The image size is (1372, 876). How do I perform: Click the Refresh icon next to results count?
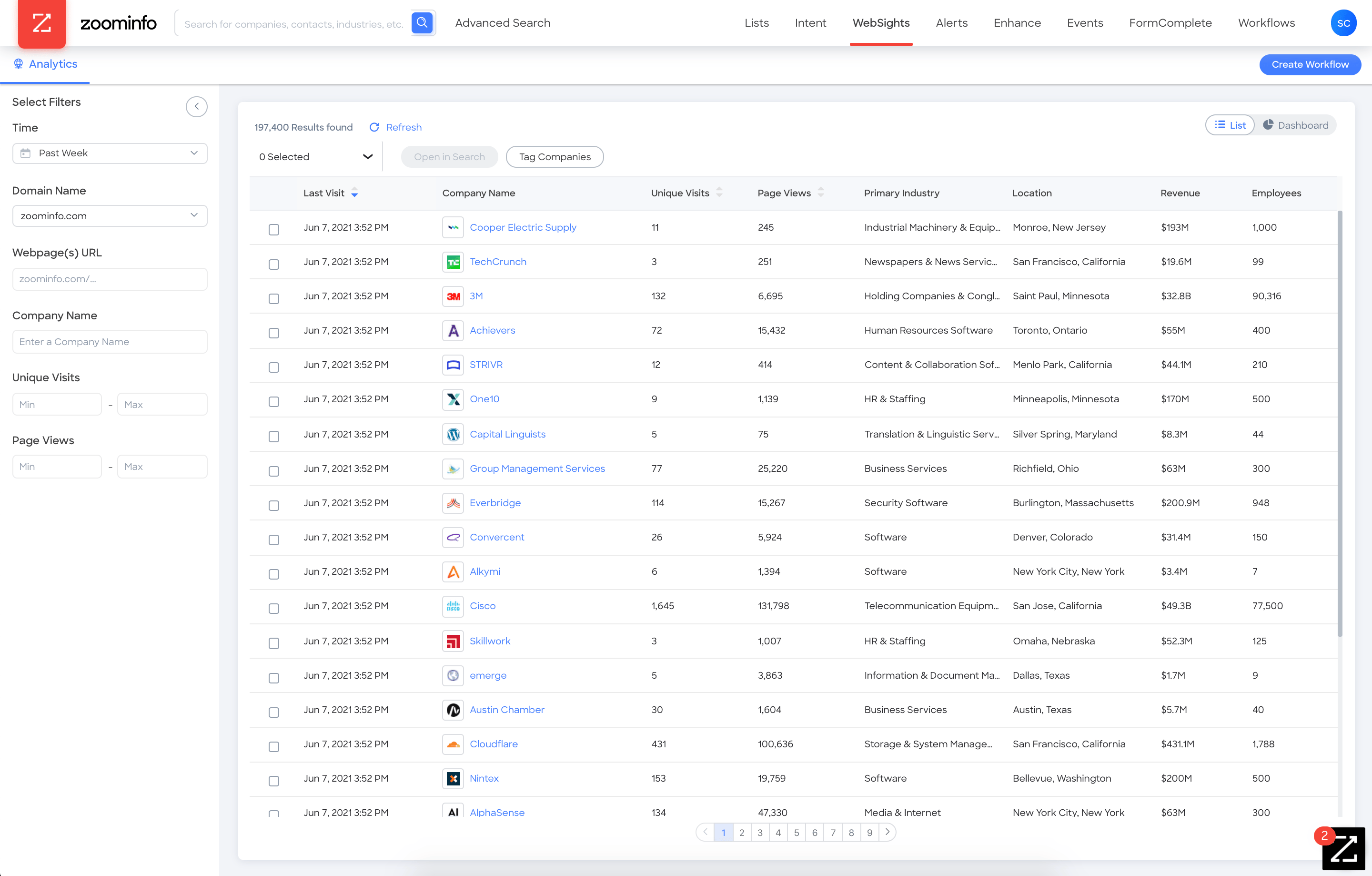pyautogui.click(x=374, y=127)
